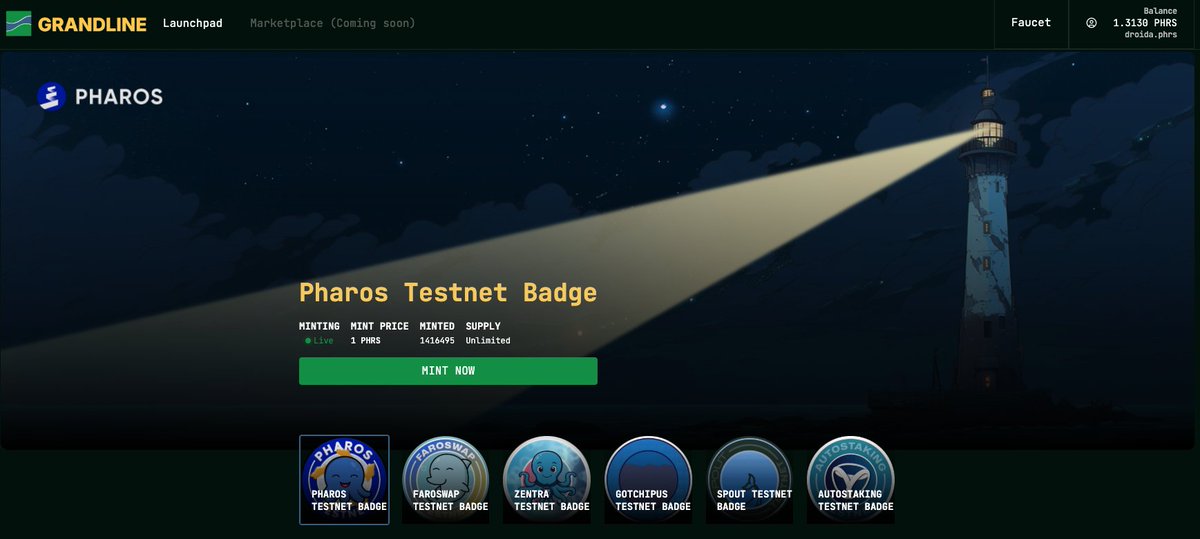1200x539 pixels.
Task: Click the 1 PHRS mint price
Action: click(x=365, y=341)
